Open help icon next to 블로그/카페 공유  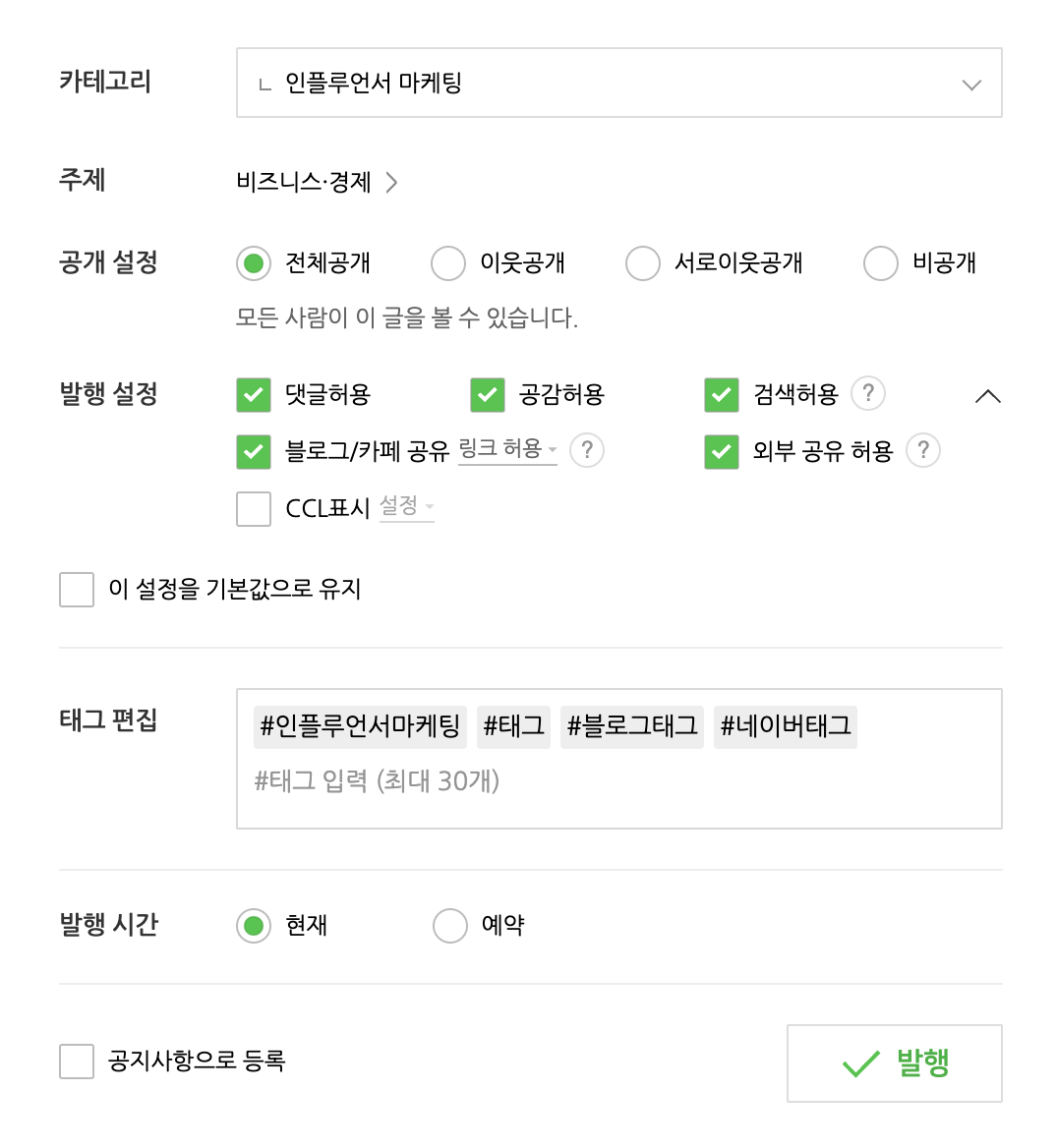click(587, 451)
